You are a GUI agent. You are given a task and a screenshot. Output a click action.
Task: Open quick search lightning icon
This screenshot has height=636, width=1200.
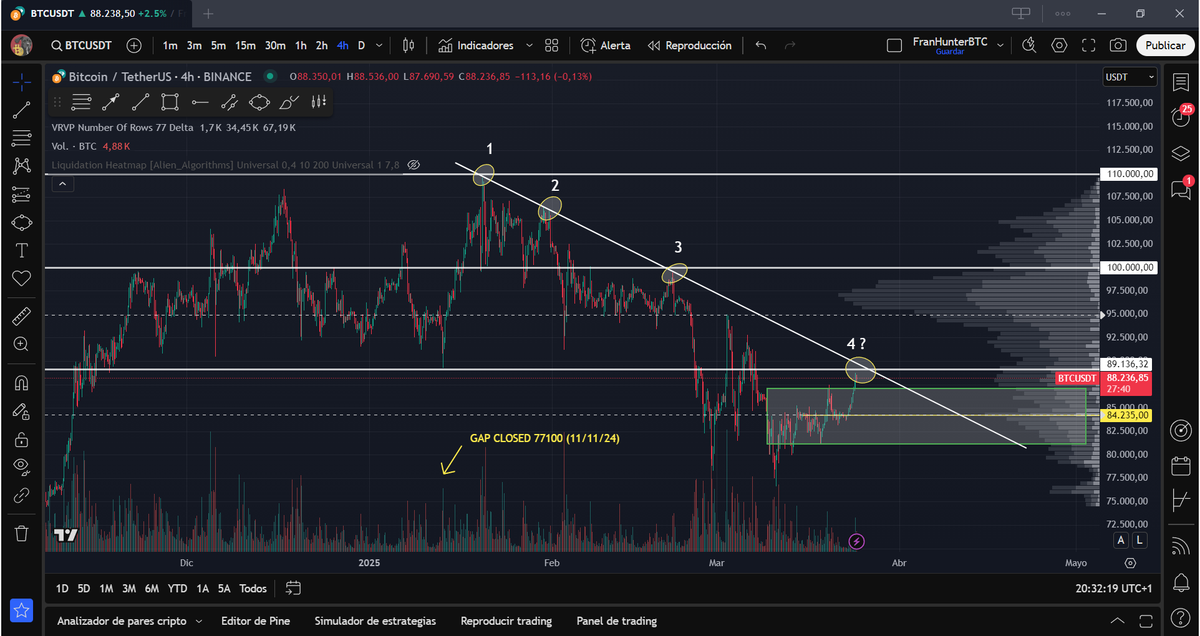[1030, 45]
